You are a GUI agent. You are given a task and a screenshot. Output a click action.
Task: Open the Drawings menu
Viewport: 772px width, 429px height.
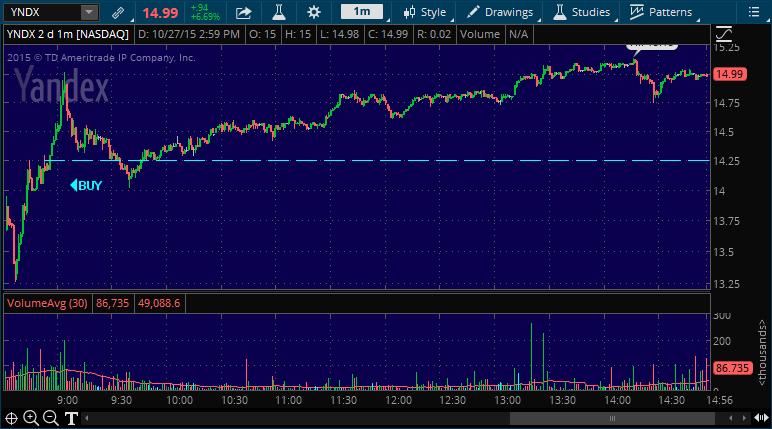coord(500,12)
